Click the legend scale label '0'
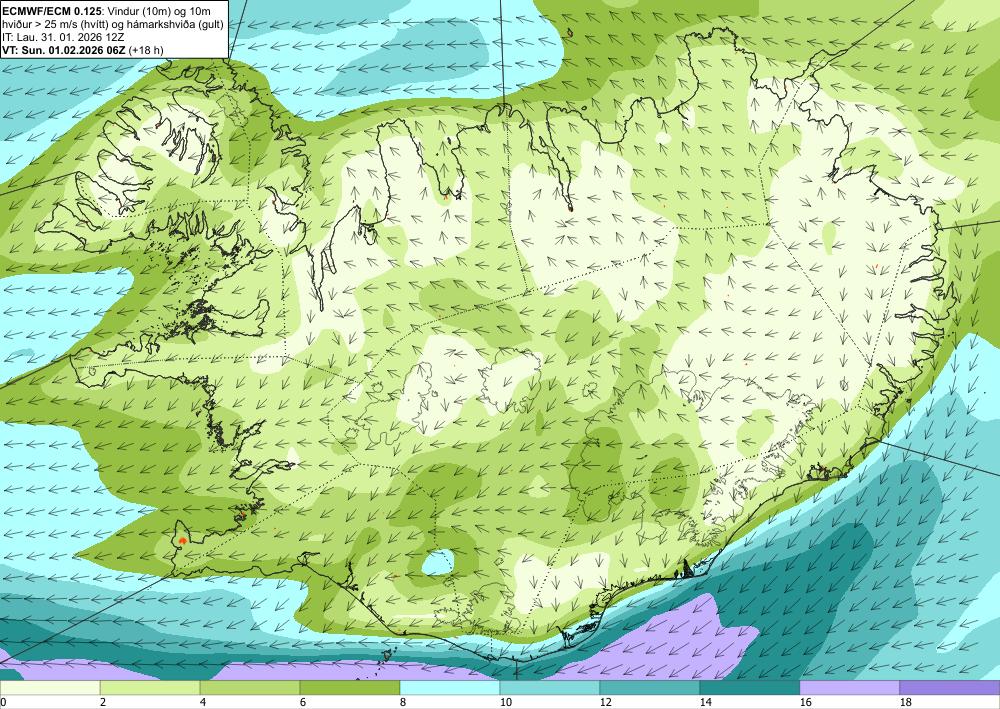This screenshot has height=709, width=1000. [x=3, y=702]
